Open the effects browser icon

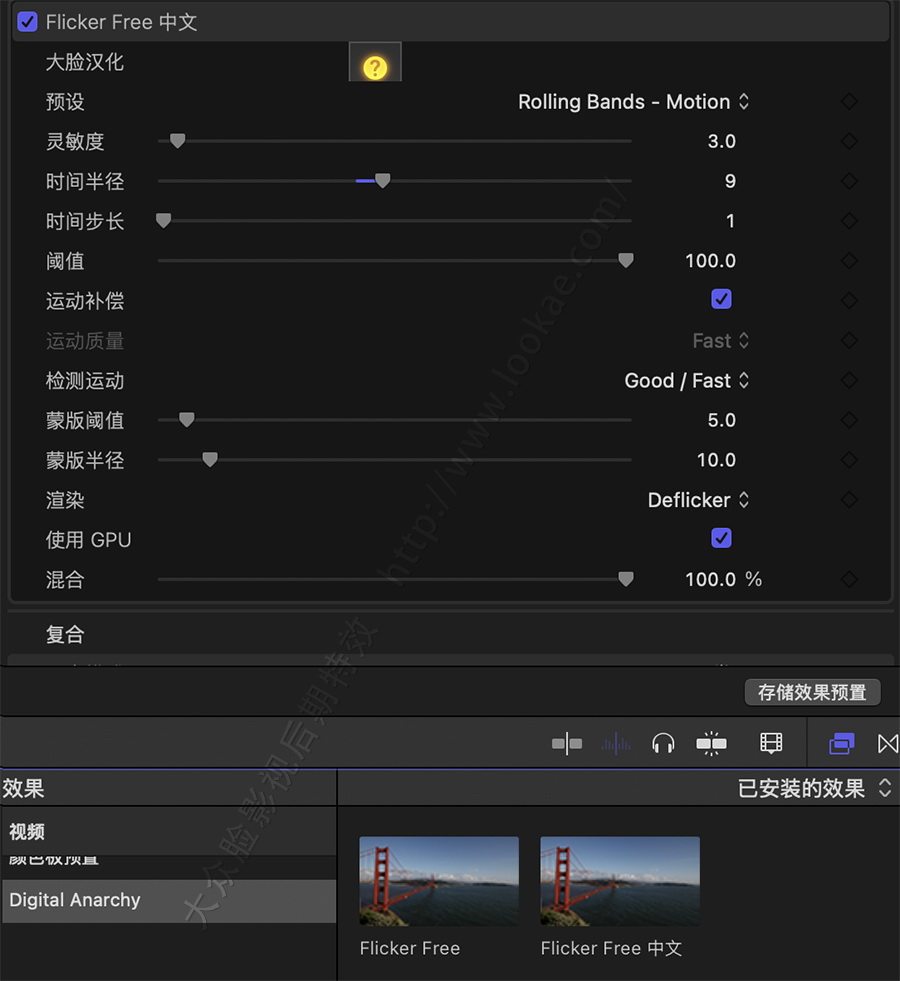(x=841, y=743)
